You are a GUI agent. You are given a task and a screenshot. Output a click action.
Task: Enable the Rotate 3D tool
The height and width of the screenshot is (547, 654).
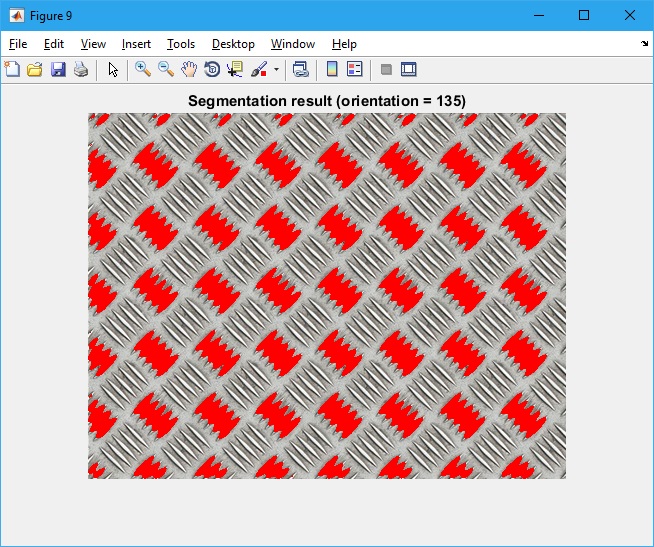tap(212, 69)
